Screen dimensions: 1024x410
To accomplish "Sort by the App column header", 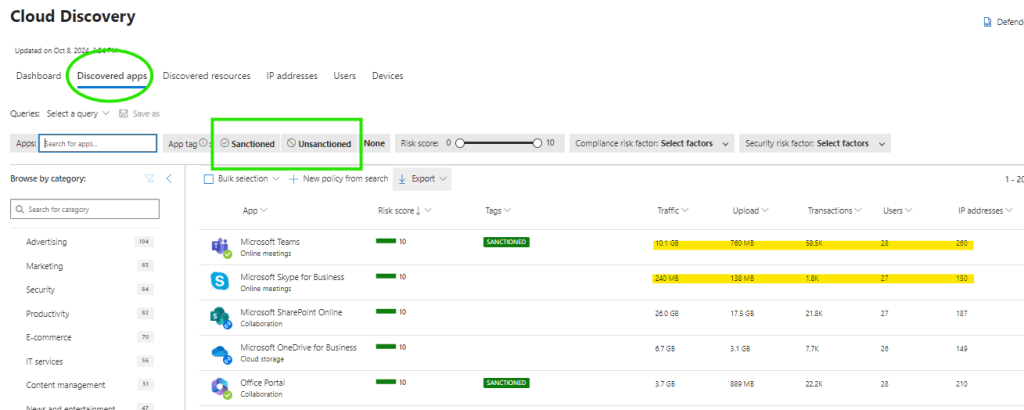I will click(255, 211).
